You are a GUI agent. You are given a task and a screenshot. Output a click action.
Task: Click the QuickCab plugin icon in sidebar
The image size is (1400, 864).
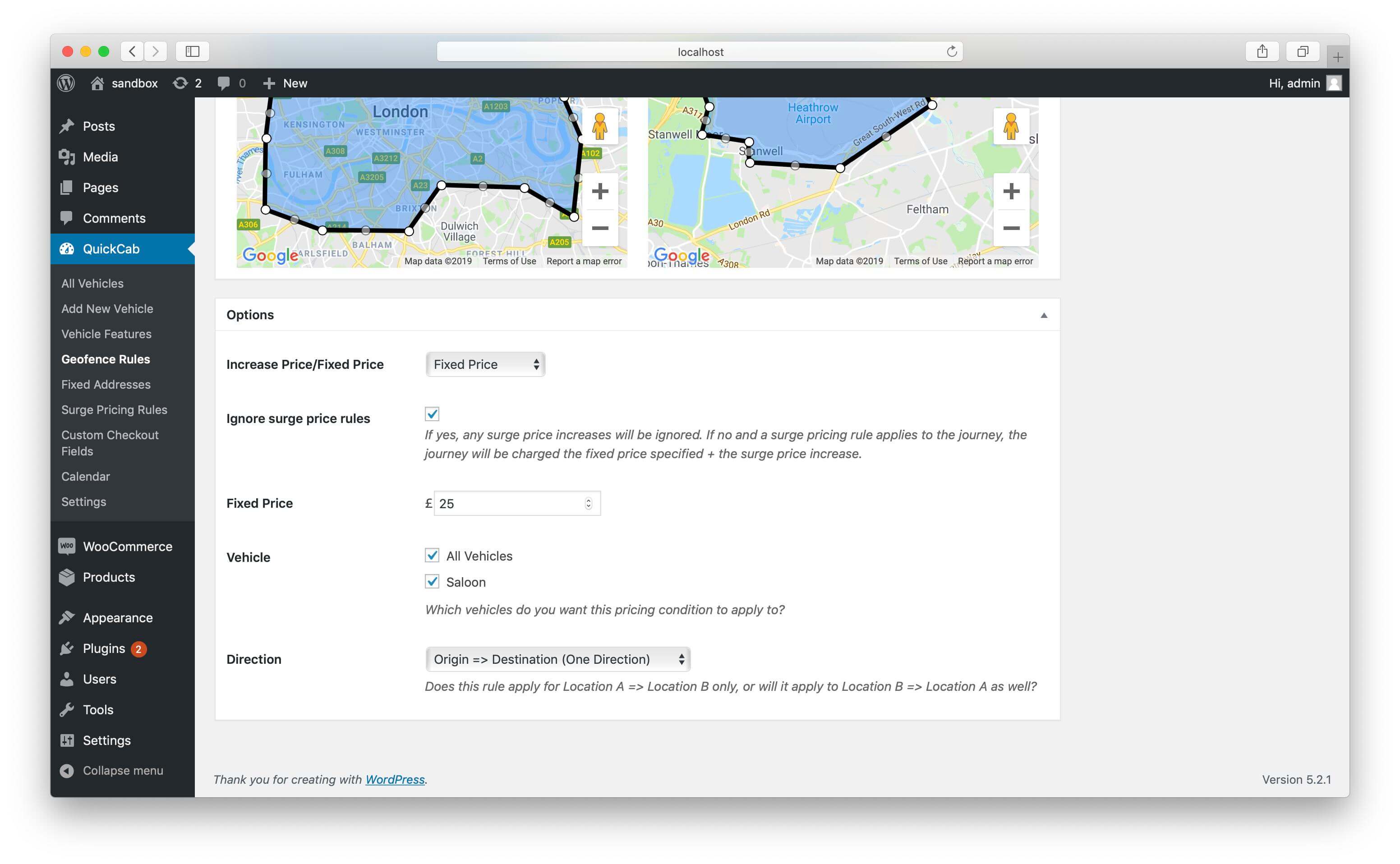tap(68, 248)
